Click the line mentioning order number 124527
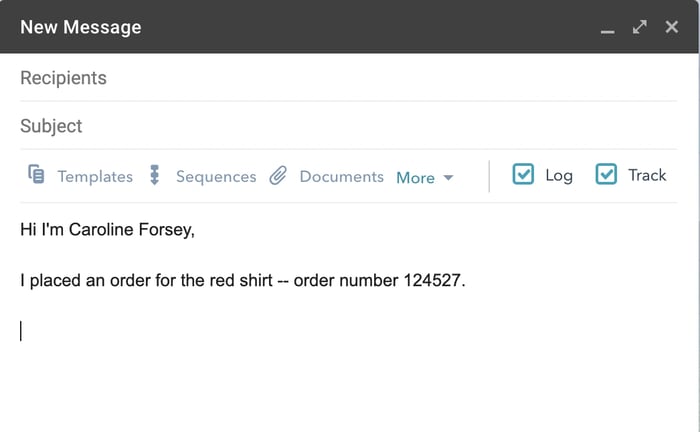The width and height of the screenshot is (700, 432). tap(243, 281)
